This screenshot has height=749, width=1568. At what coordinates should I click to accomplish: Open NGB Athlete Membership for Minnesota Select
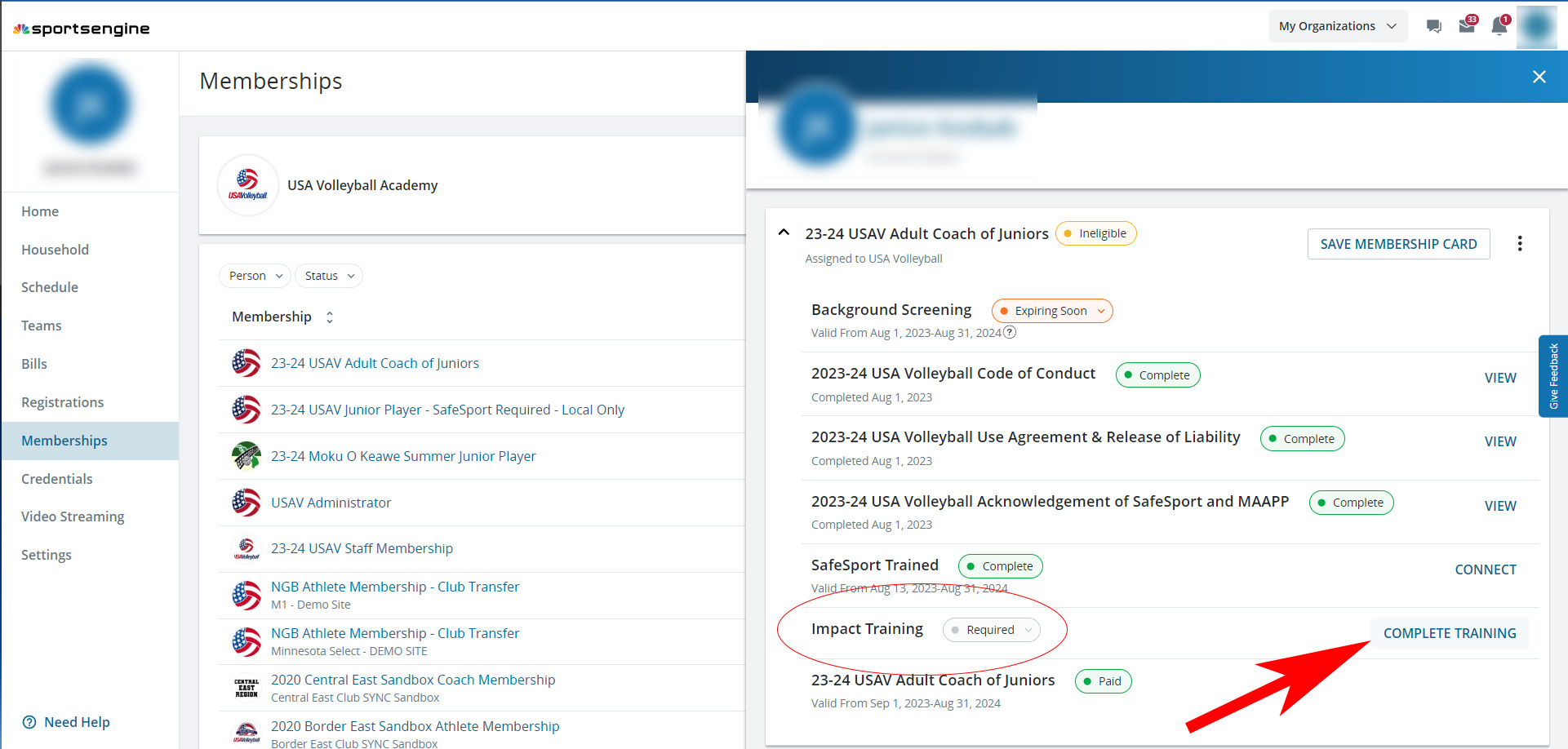click(x=395, y=633)
